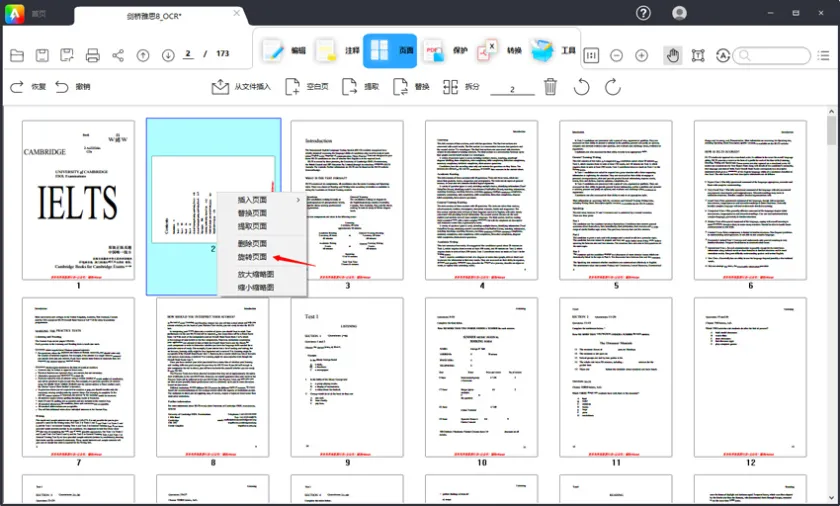
Task: Delete selected page with trash icon
Action: 550,87
